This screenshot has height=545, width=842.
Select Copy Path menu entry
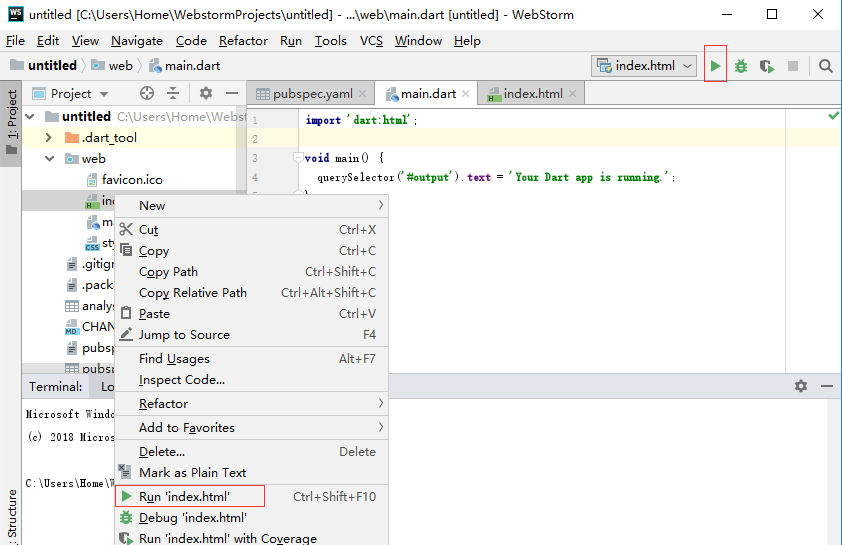click(251, 272)
